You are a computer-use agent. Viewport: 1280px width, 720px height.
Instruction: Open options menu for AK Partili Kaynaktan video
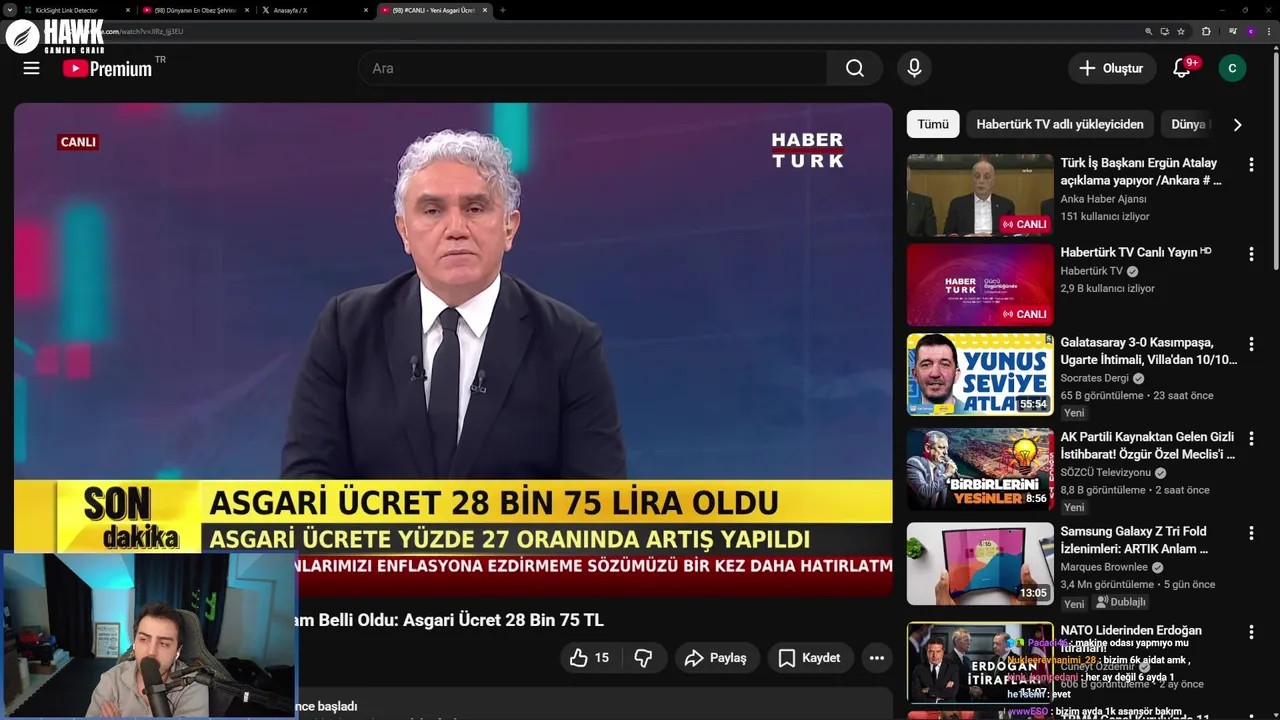pos(1250,438)
